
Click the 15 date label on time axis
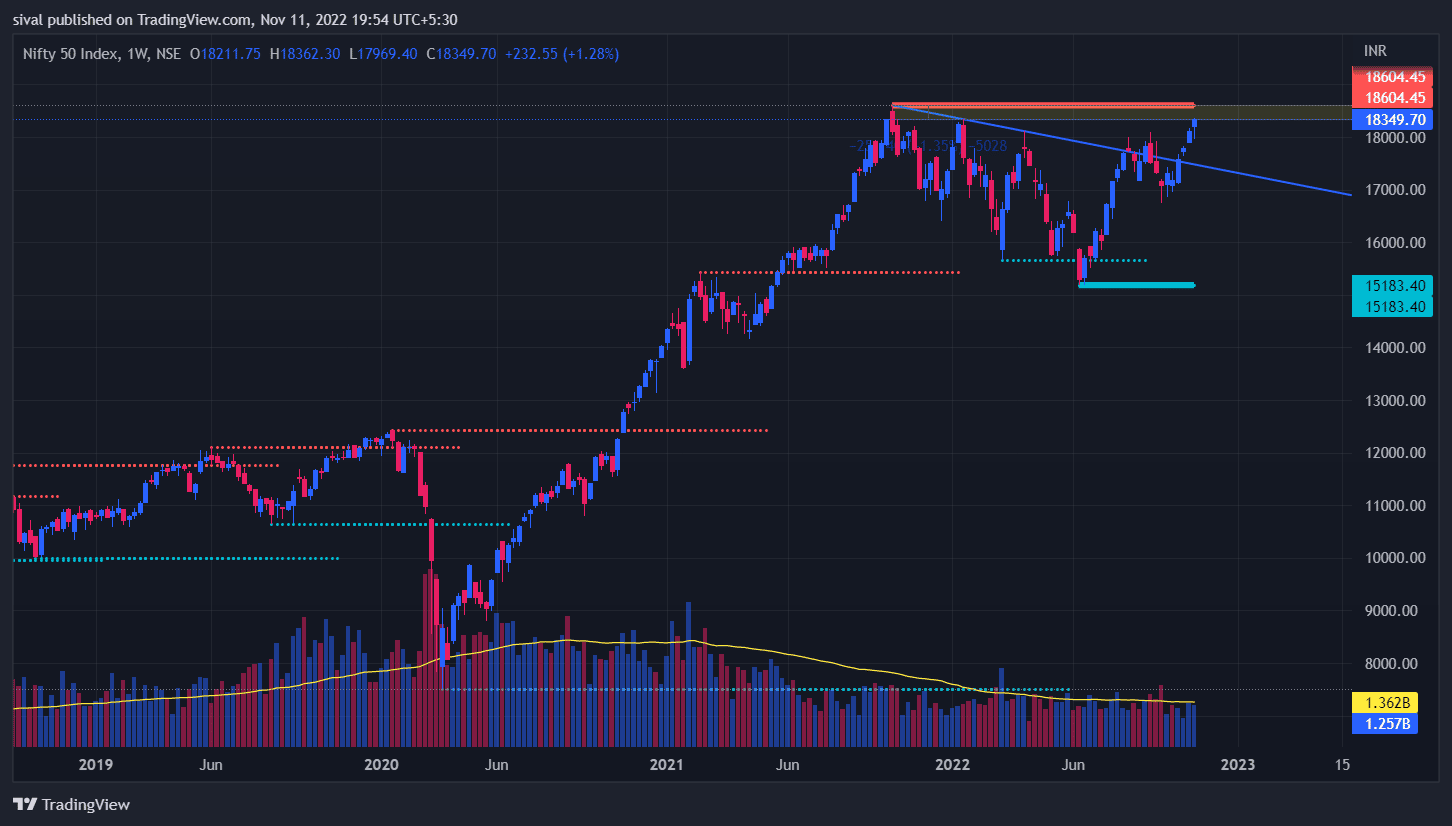pyautogui.click(x=1342, y=766)
